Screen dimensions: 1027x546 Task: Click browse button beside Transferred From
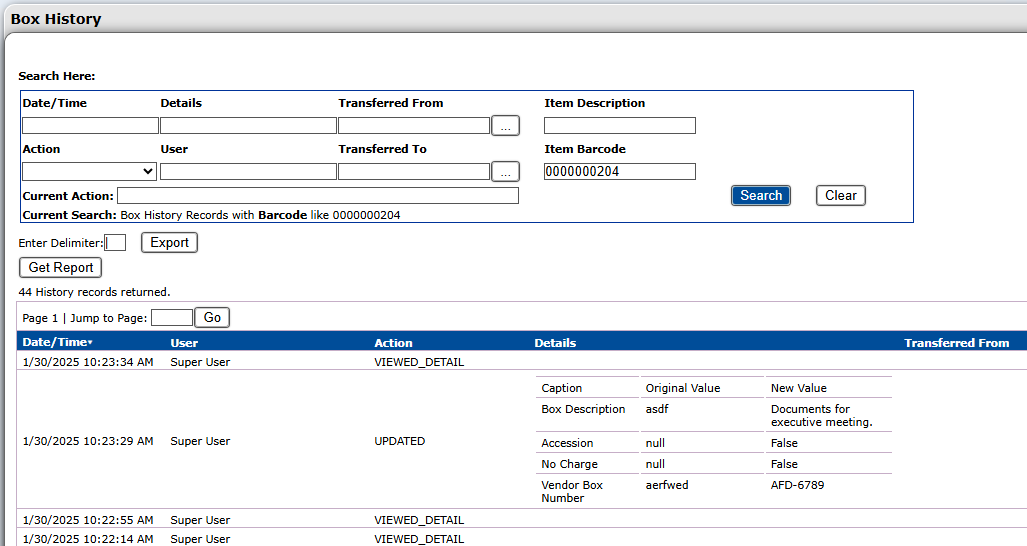(506, 126)
